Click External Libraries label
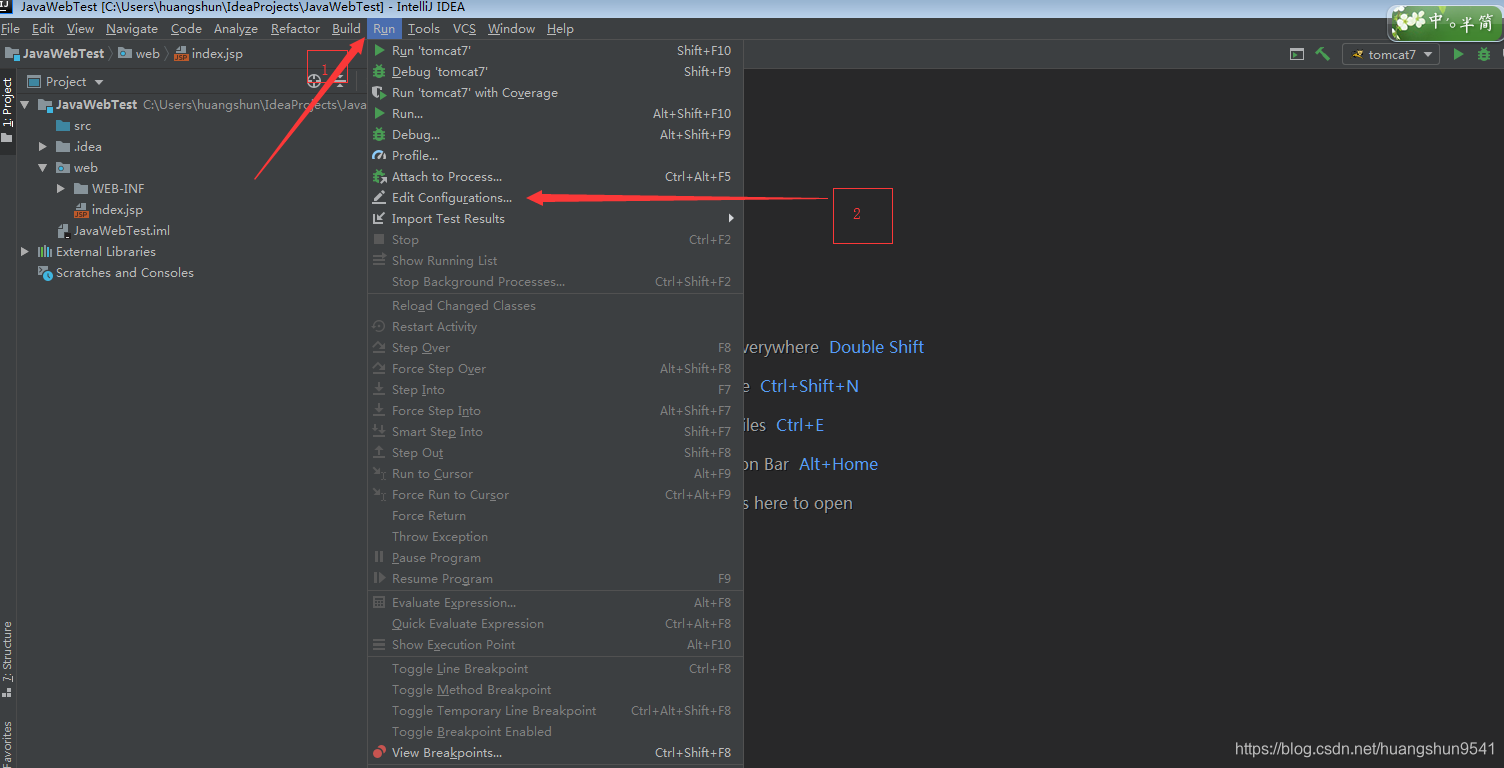 pos(106,251)
